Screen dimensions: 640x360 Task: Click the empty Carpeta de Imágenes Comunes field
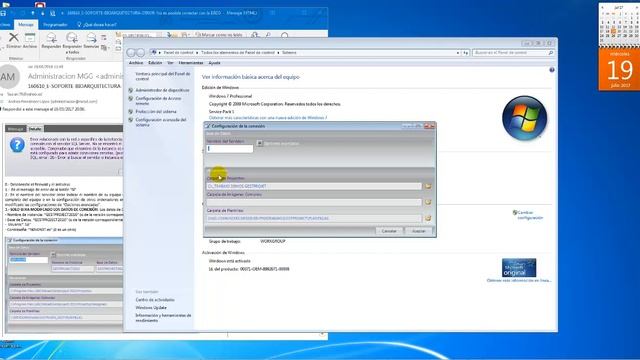pyautogui.click(x=314, y=202)
